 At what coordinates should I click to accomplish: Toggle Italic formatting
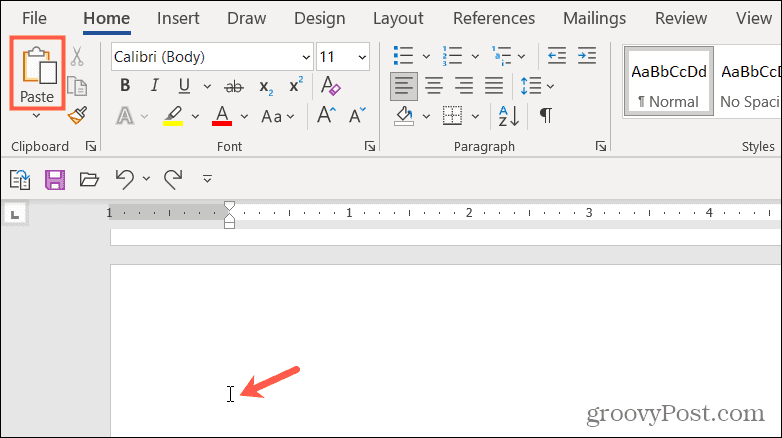(x=155, y=86)
